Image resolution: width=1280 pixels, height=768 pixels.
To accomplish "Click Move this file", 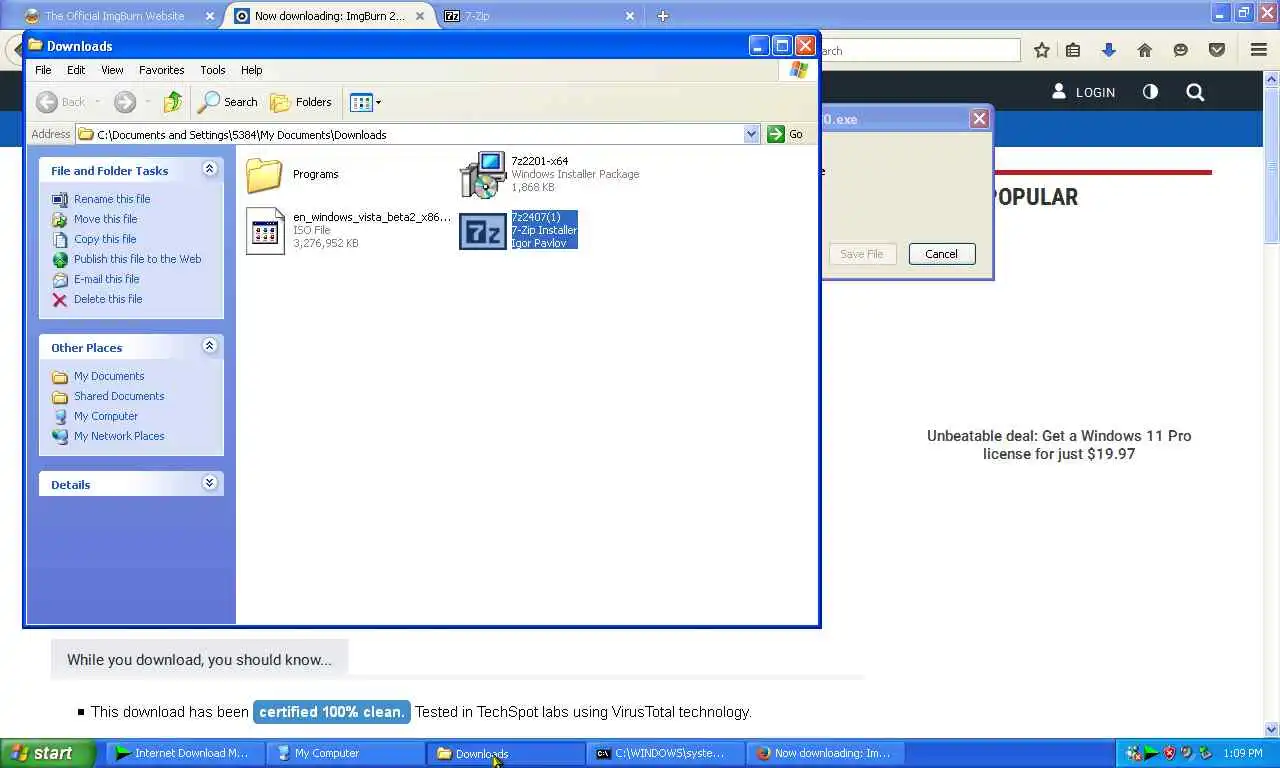I will 105,219.
